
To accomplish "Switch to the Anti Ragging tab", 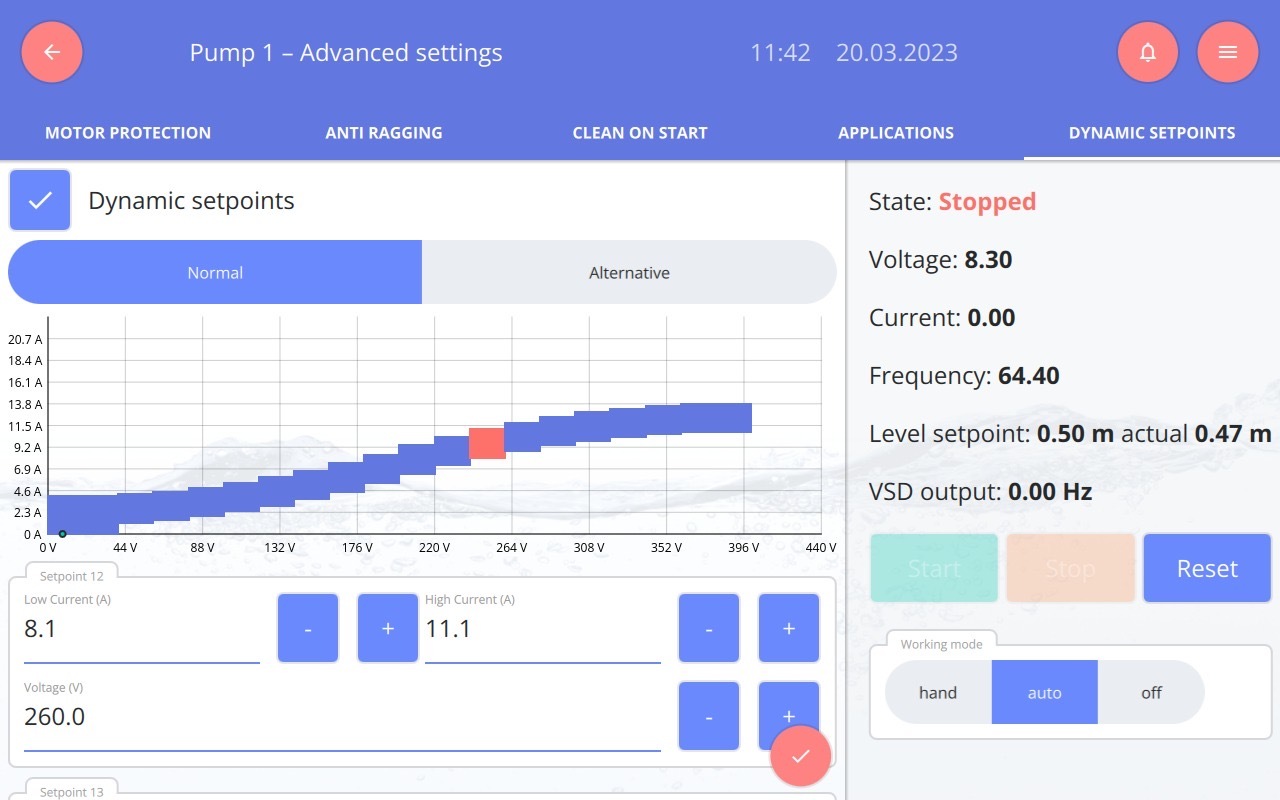I will click(x=384, y=133).
